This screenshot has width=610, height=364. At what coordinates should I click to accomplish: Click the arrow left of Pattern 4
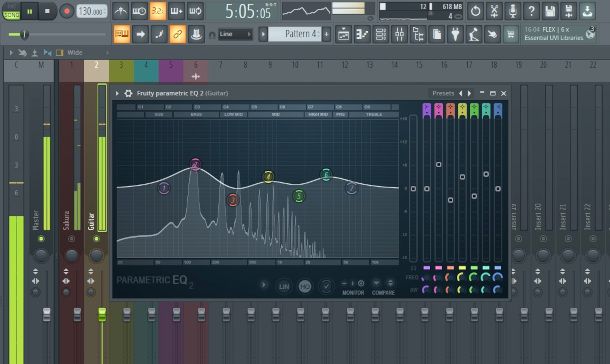click(263, 34)
